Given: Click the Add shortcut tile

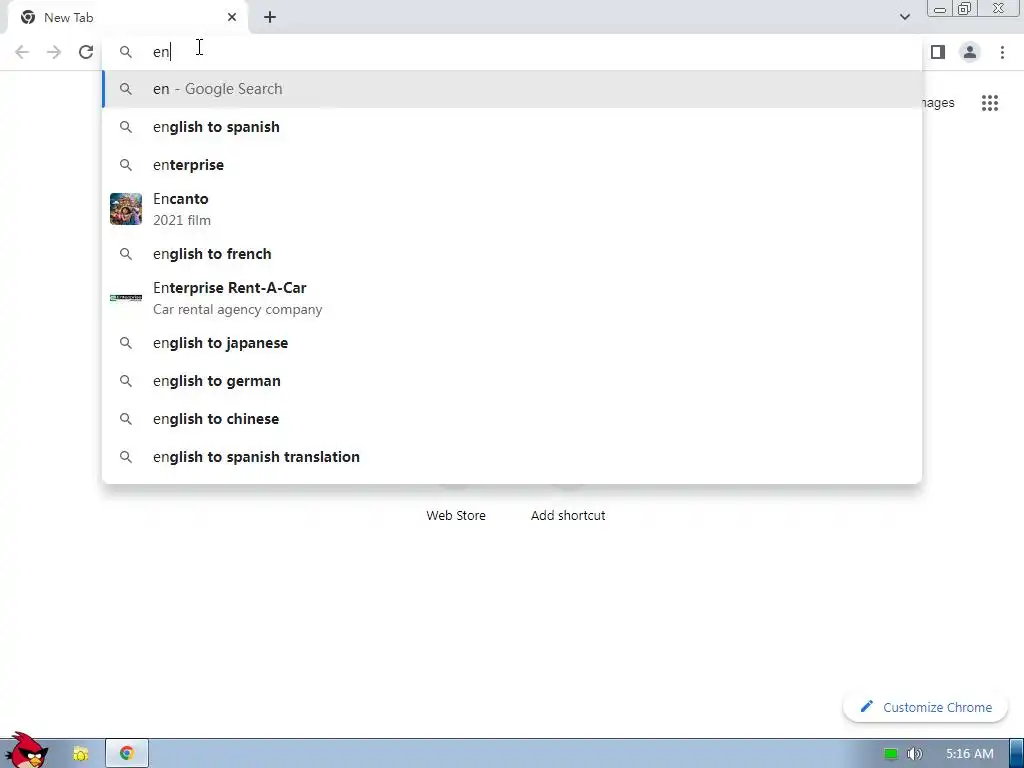Looking at the screenshot, I should click(x=568, y=515).
